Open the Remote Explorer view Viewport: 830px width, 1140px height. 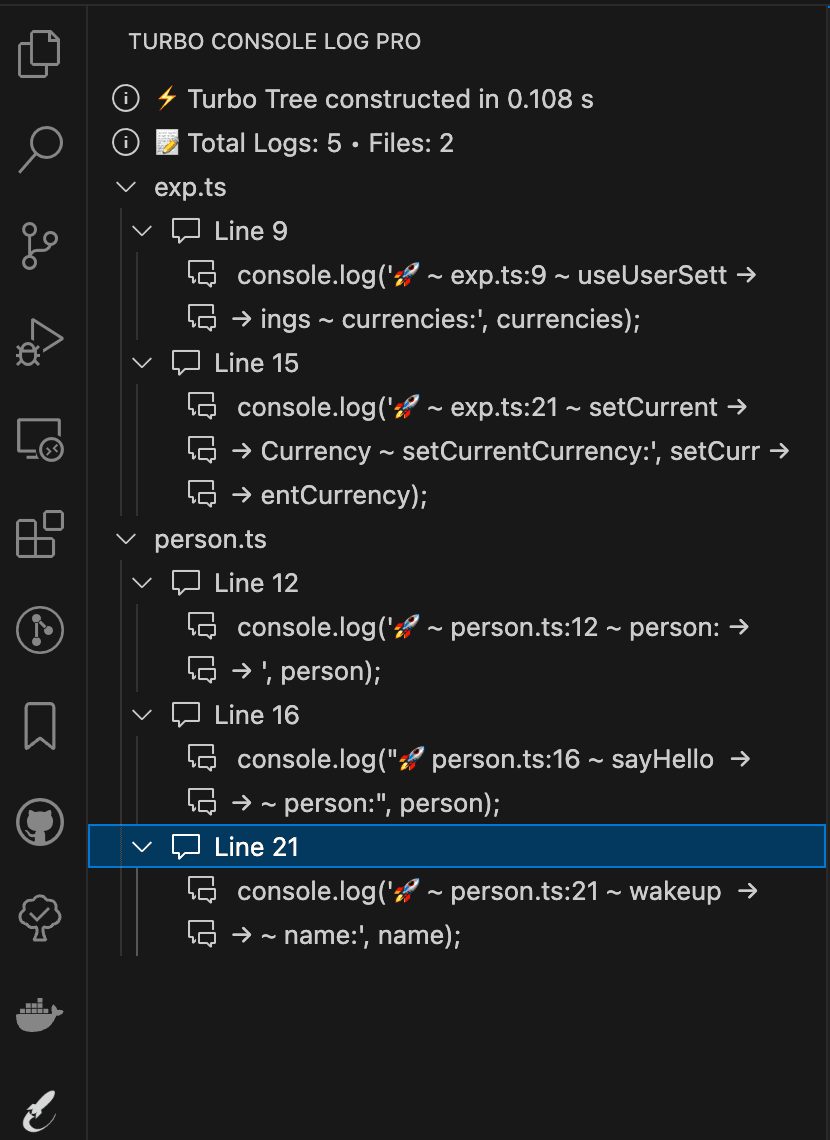[x=40, y=437]
